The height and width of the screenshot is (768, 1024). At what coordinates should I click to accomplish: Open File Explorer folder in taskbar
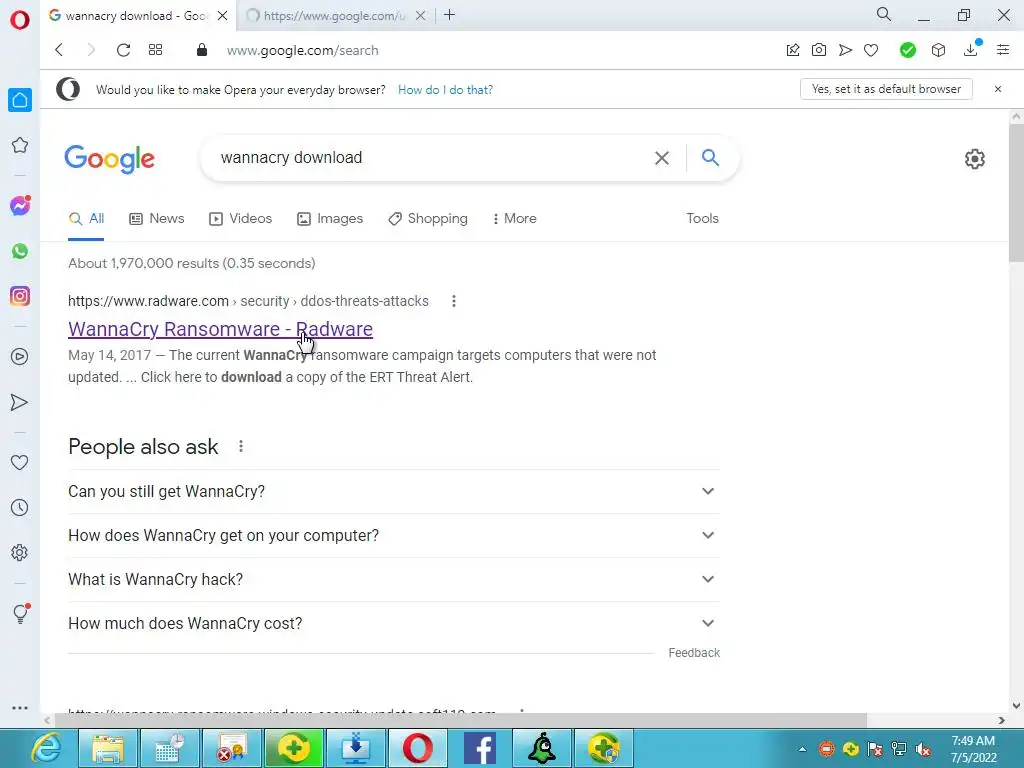108,748
